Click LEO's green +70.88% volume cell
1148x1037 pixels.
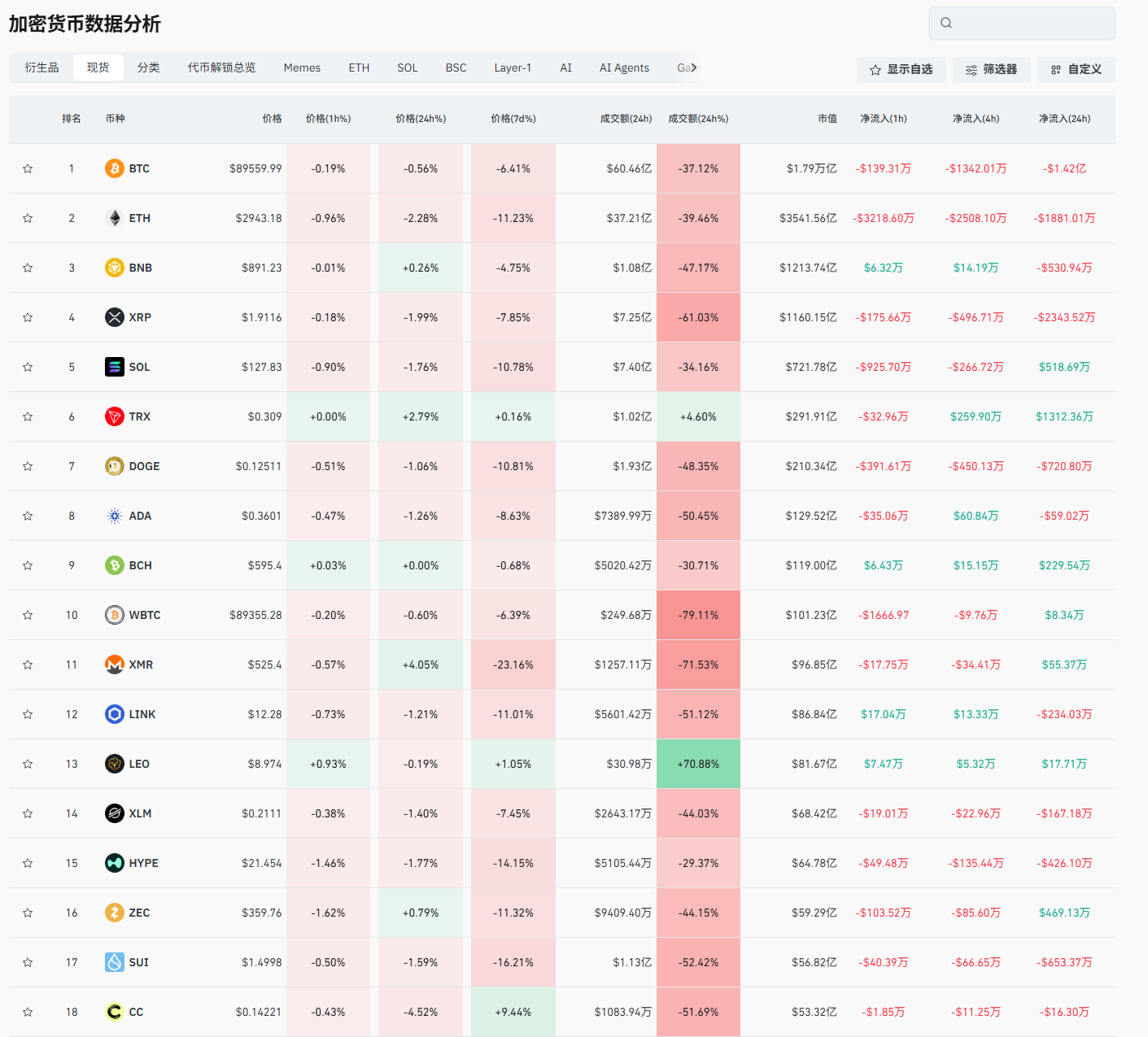pyautogui.click(x=698, y=764)
